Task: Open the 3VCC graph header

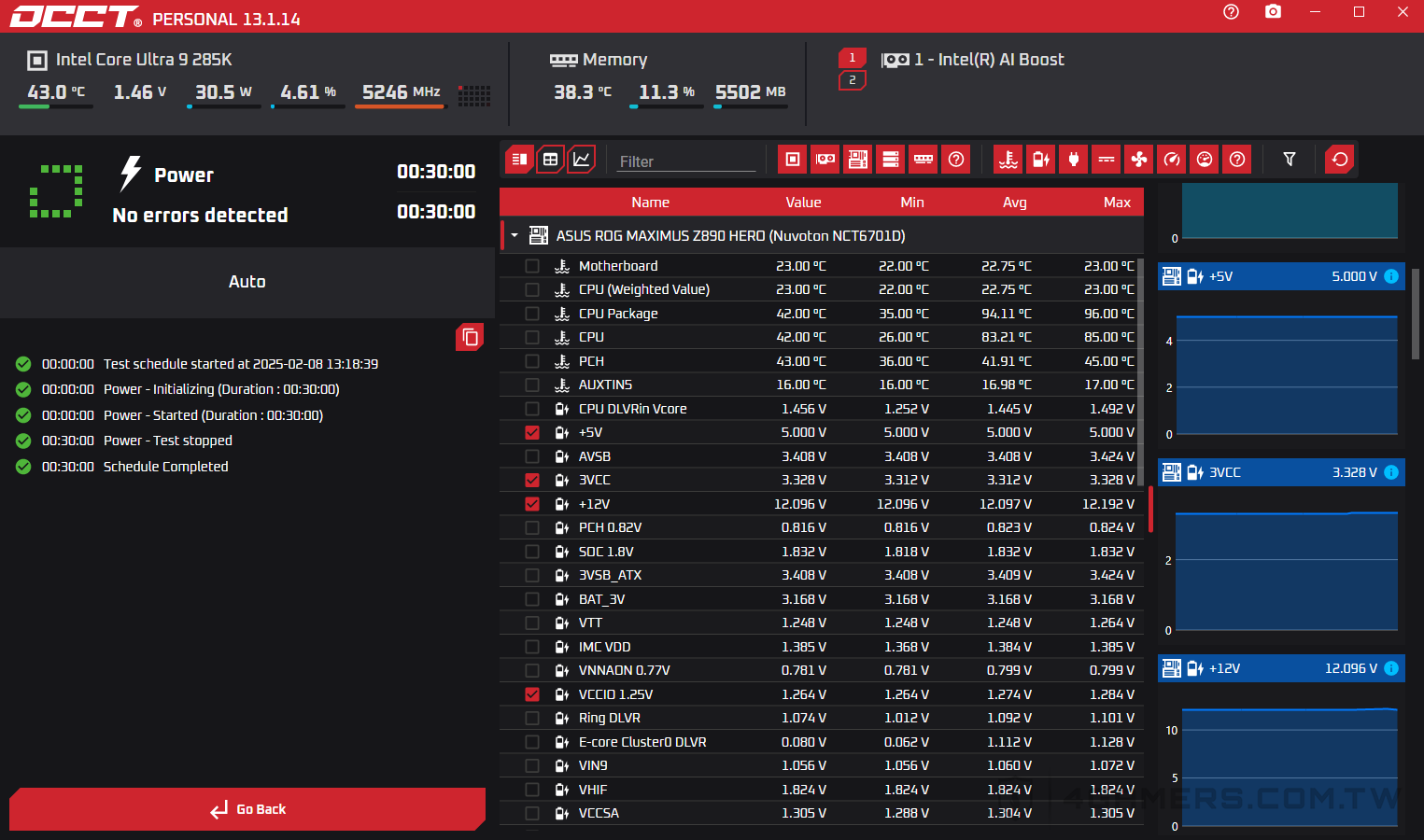Action: tap(1281, 472)
